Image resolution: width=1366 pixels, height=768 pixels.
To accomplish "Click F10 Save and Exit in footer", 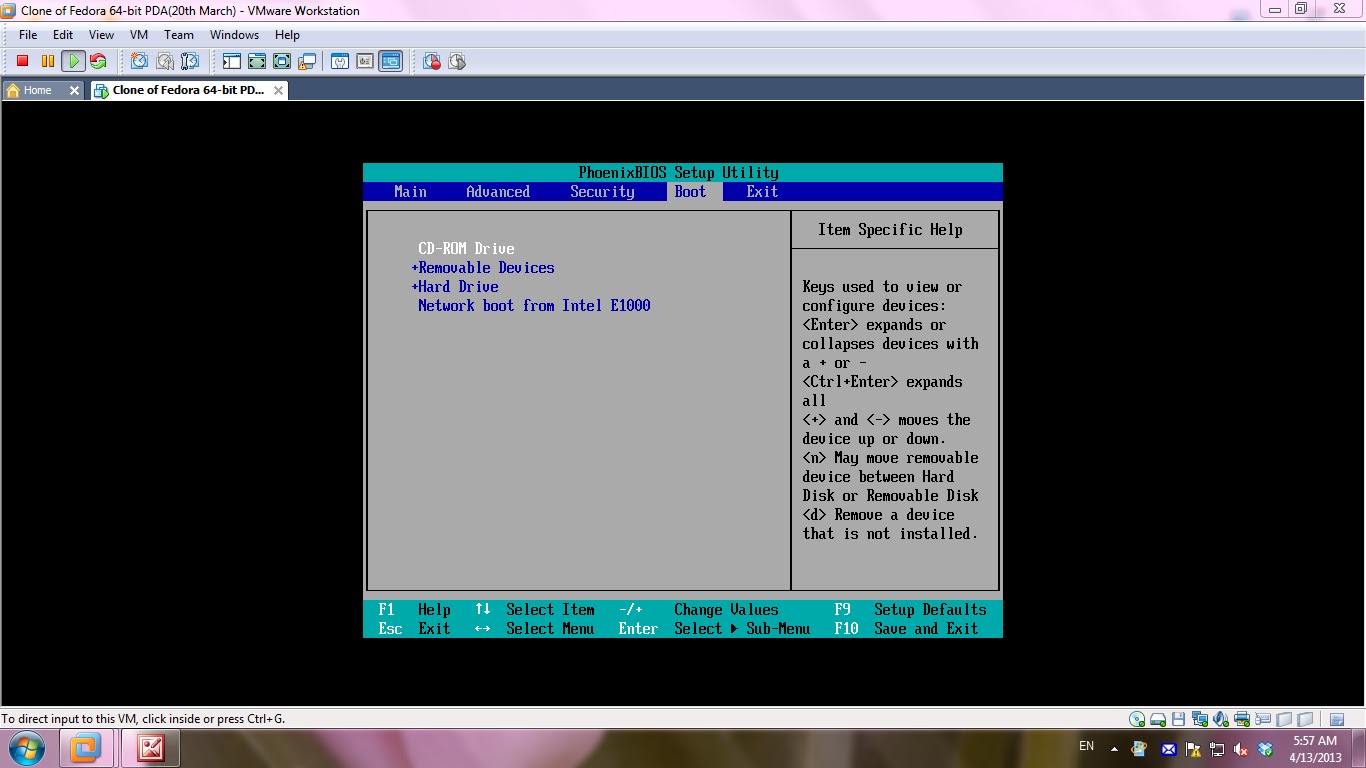I will [906, 629].
